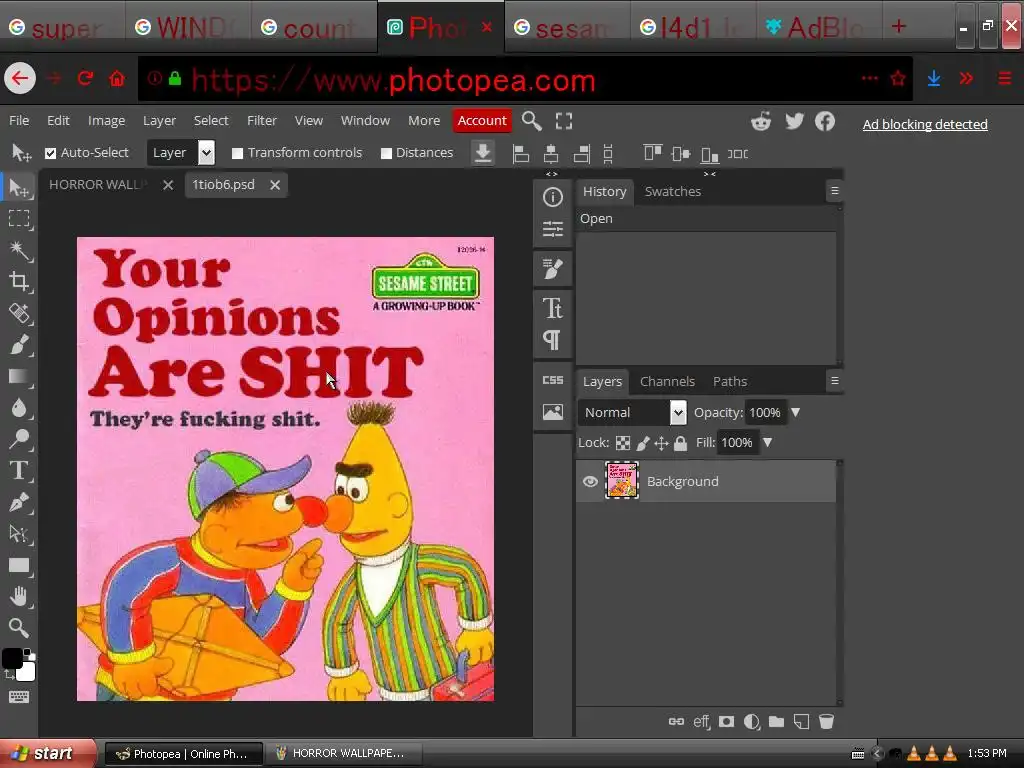Screen dimensions: 1024x768
Task: Switch to the Swatches tab
Action: pos(673,191)
